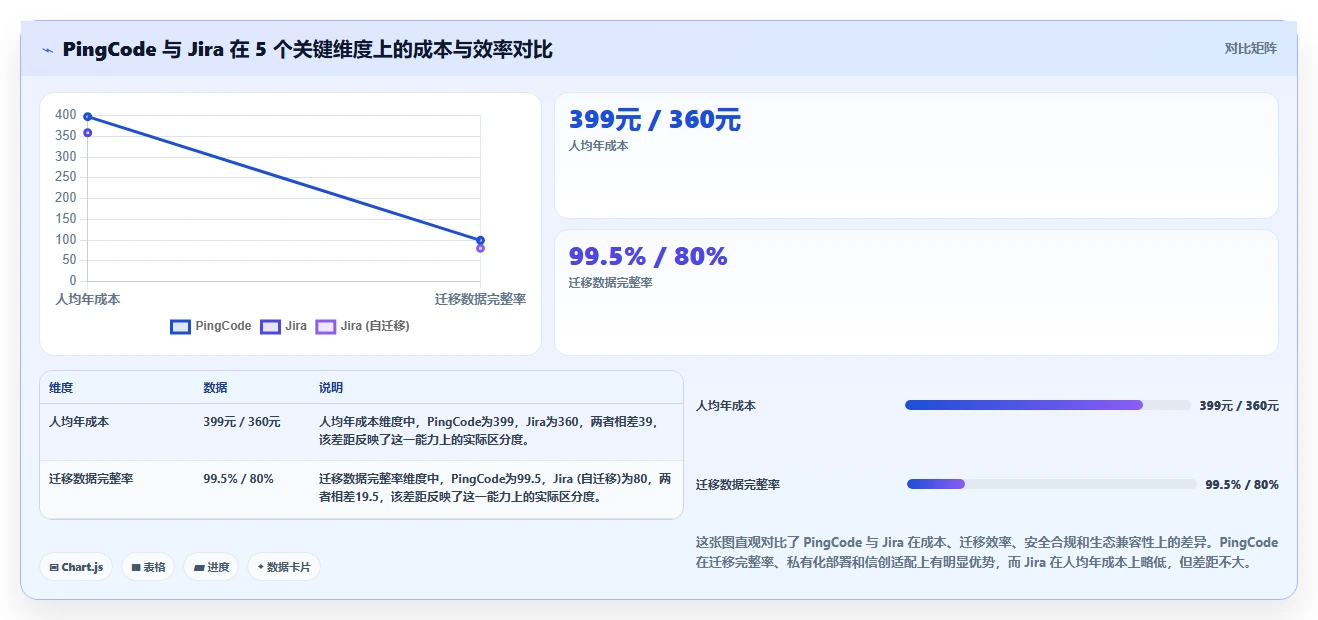The height and width of the screenshot is (620, 1318).
Task: Click the 迁移数据完整率 description text in table
Action: 495,488
